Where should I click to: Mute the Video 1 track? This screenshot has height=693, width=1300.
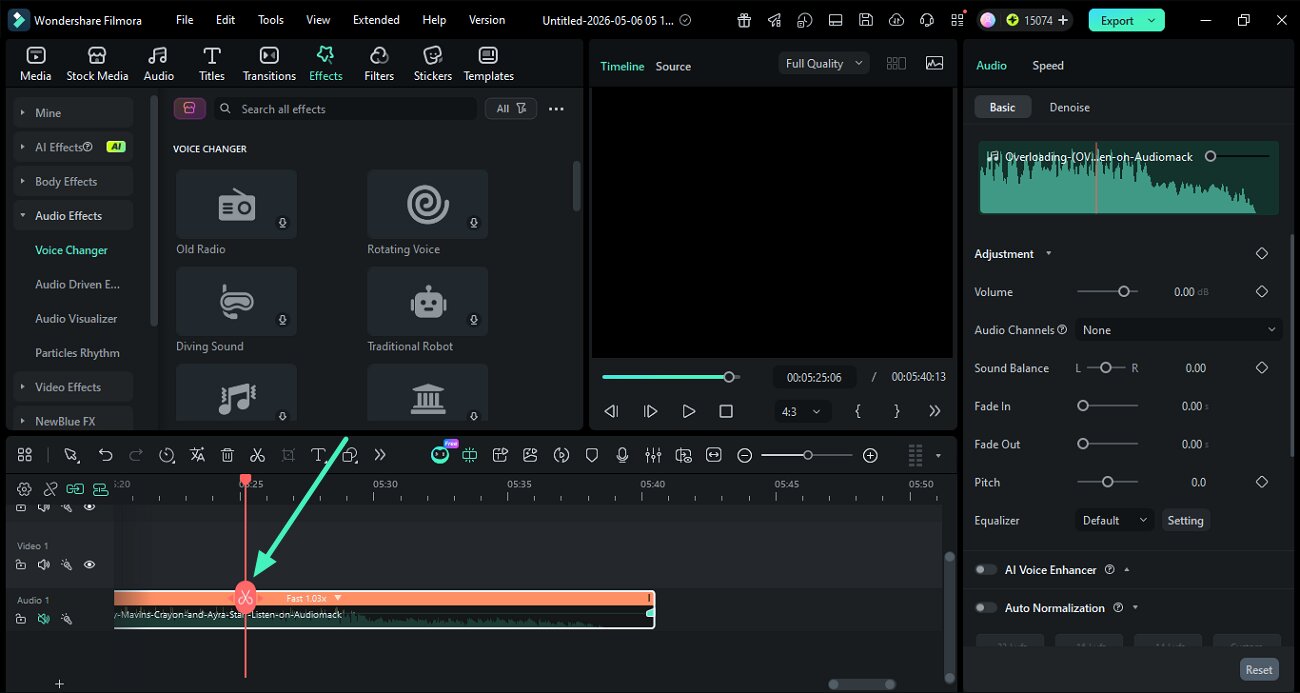[44, 565]
